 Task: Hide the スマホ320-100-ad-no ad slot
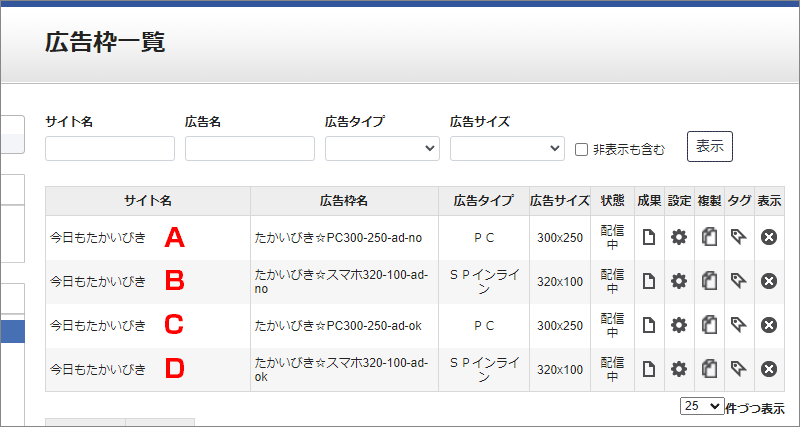point(769,281)
